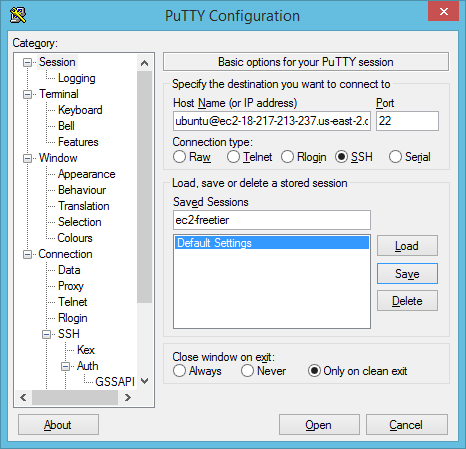Screen dimensions: 466x449
Task: Select the Raw connection type
Action: point(179,157)
